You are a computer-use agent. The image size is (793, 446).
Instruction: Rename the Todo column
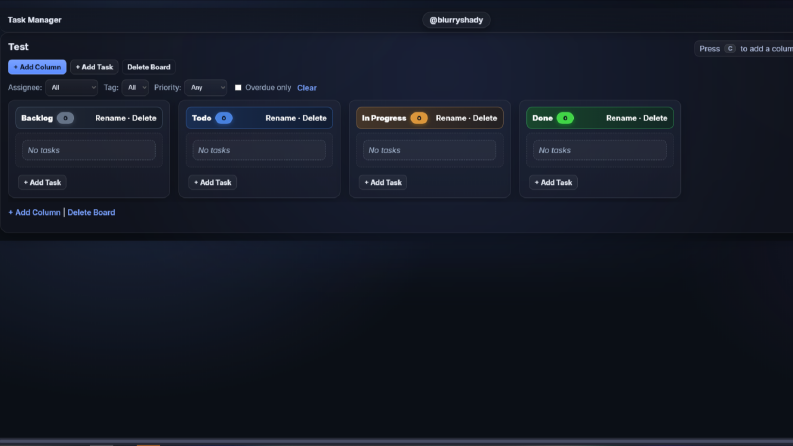[281, 118]
